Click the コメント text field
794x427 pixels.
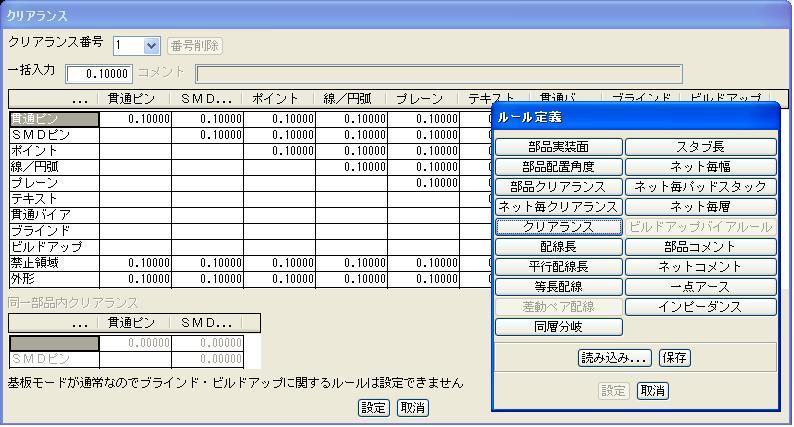click(438, 74)
